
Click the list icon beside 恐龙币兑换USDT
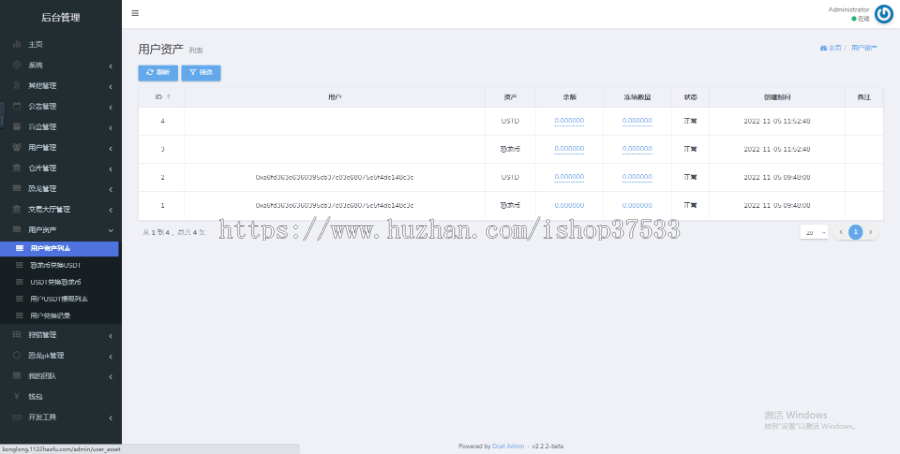pyautogui.click(x=20, y=265)
